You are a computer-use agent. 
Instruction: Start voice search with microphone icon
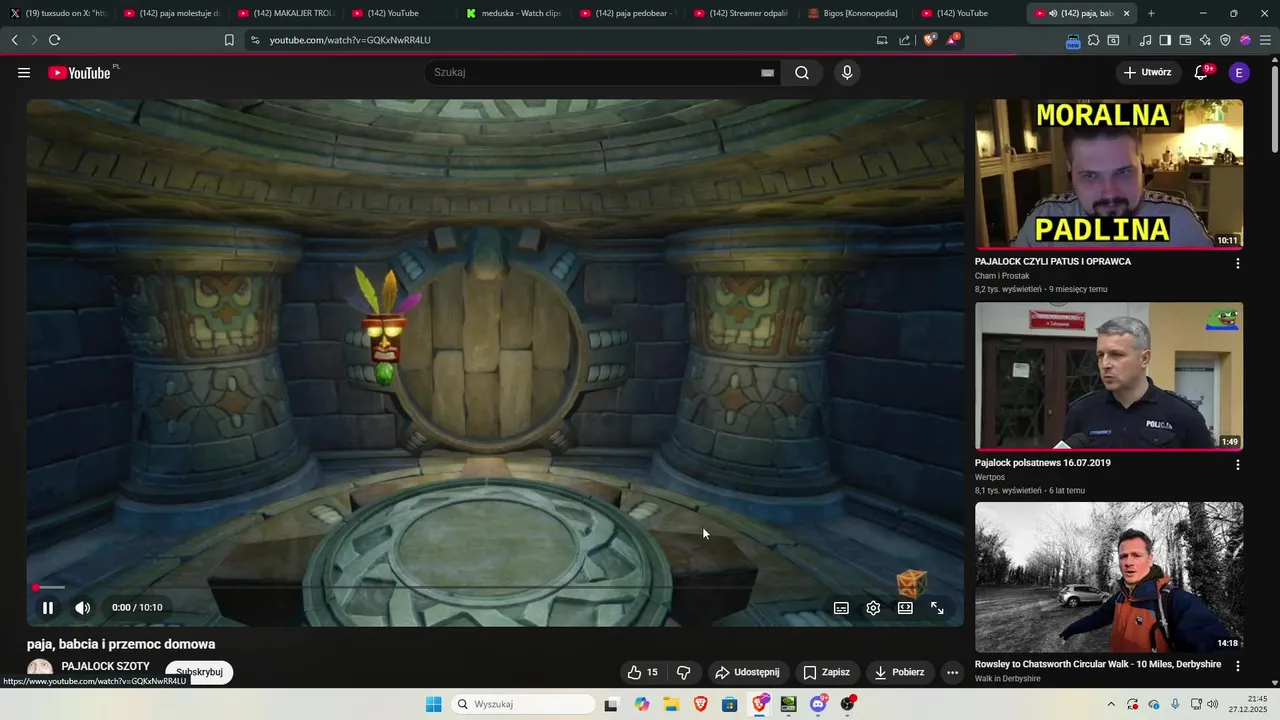coord(847,72)
